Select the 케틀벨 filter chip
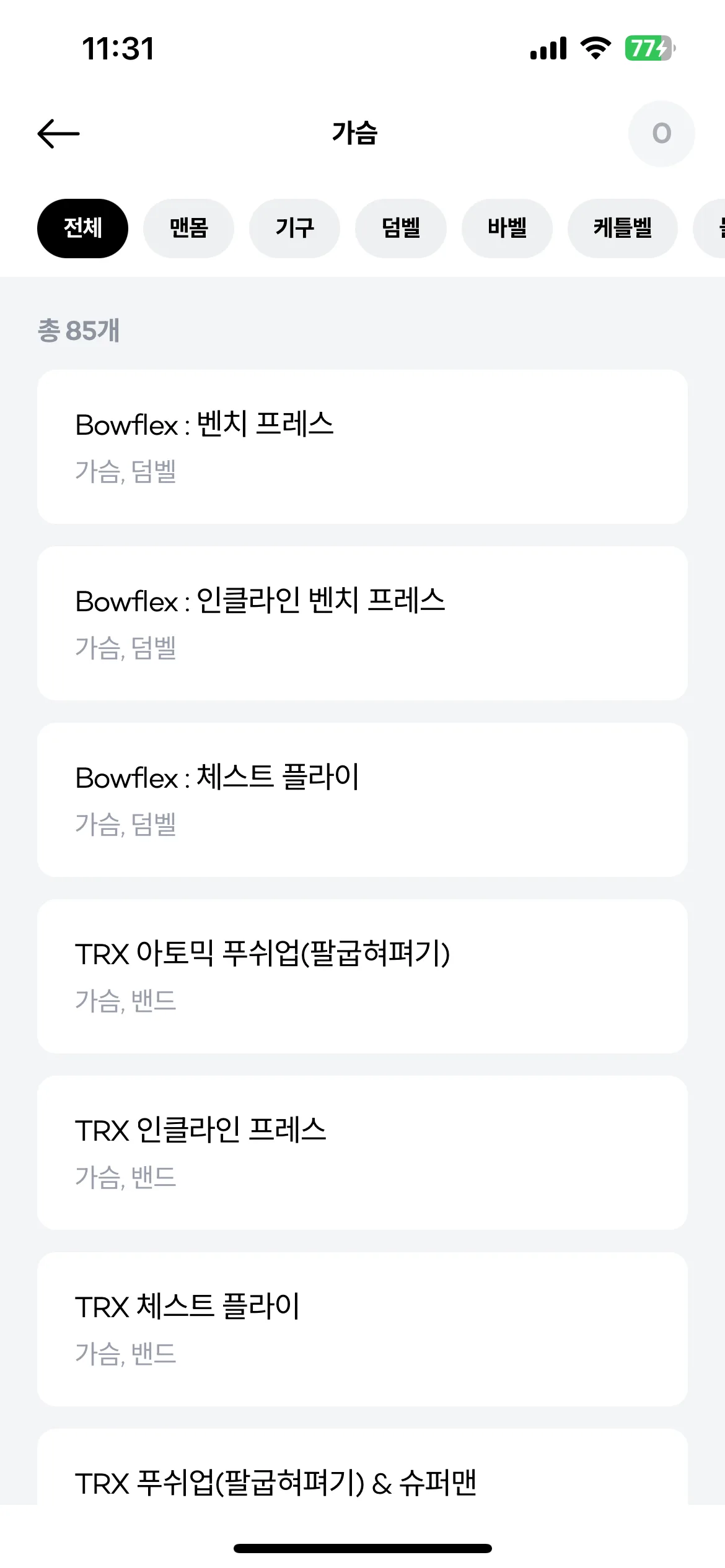 (622, 228)
